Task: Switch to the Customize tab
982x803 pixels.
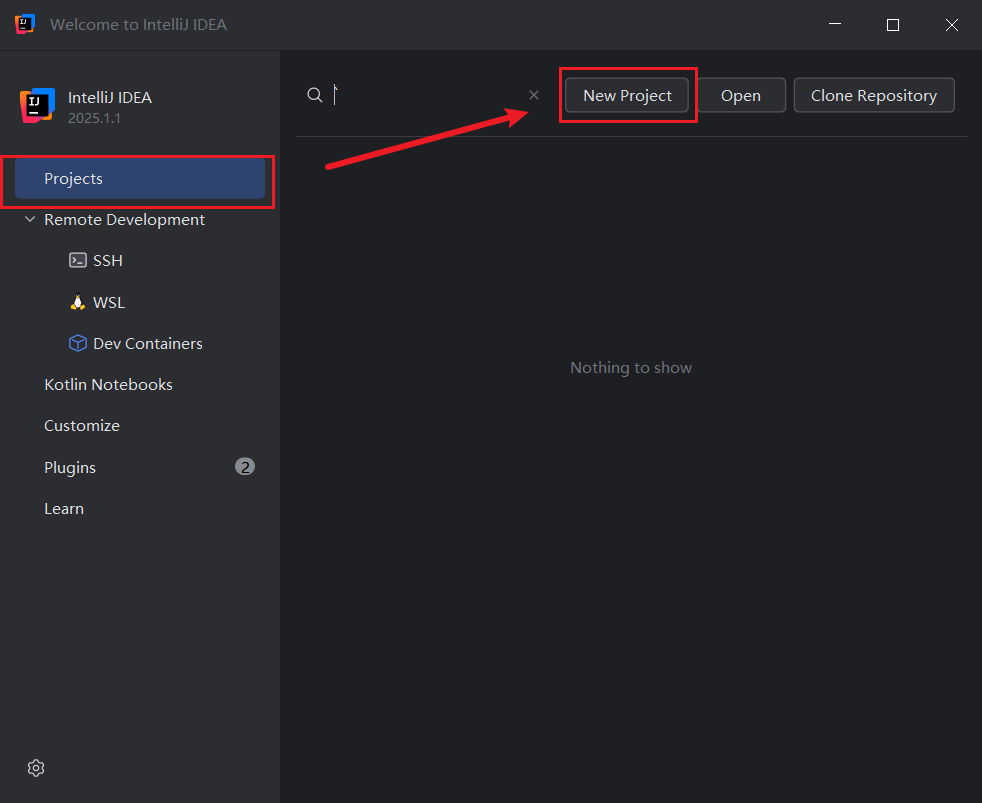Action: [82, 426]
